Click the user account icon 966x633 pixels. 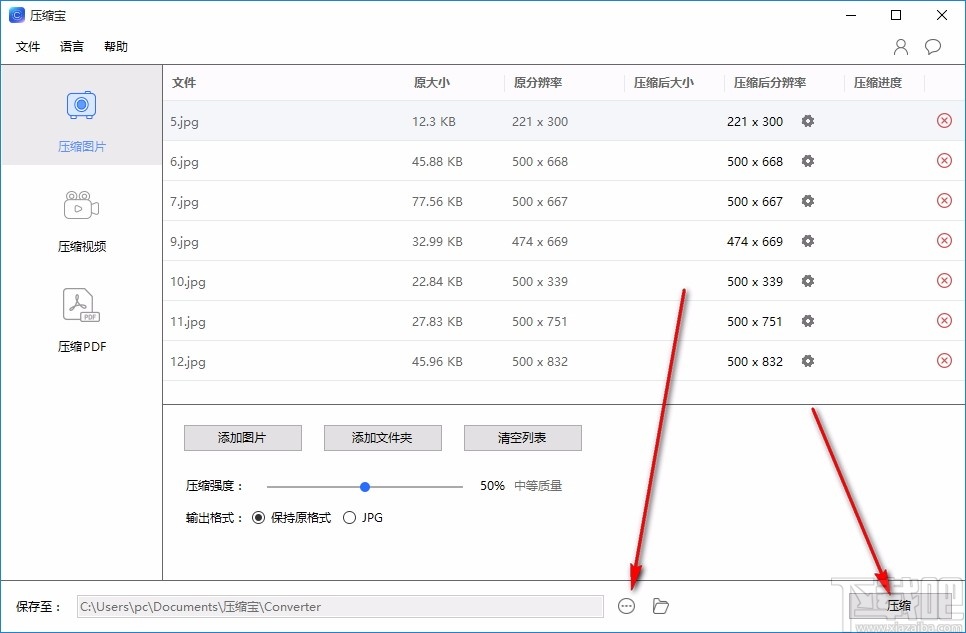899,46
